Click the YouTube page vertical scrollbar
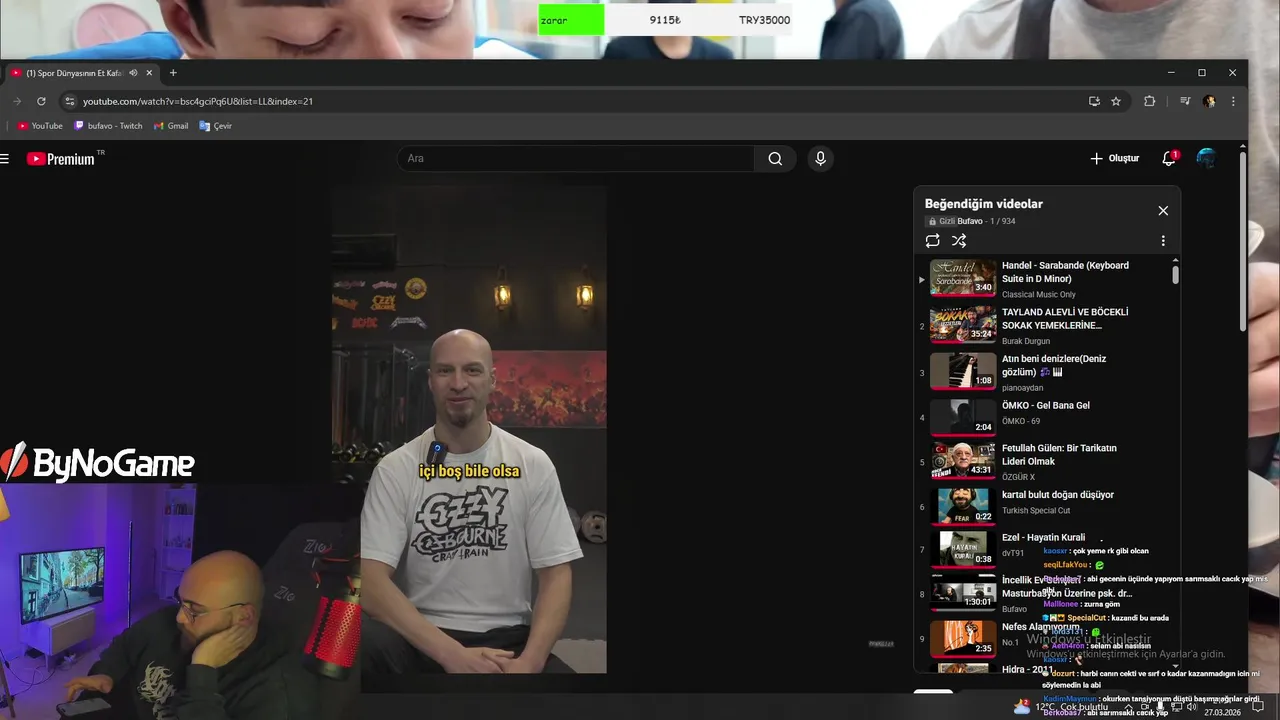 click(1243, 240)
